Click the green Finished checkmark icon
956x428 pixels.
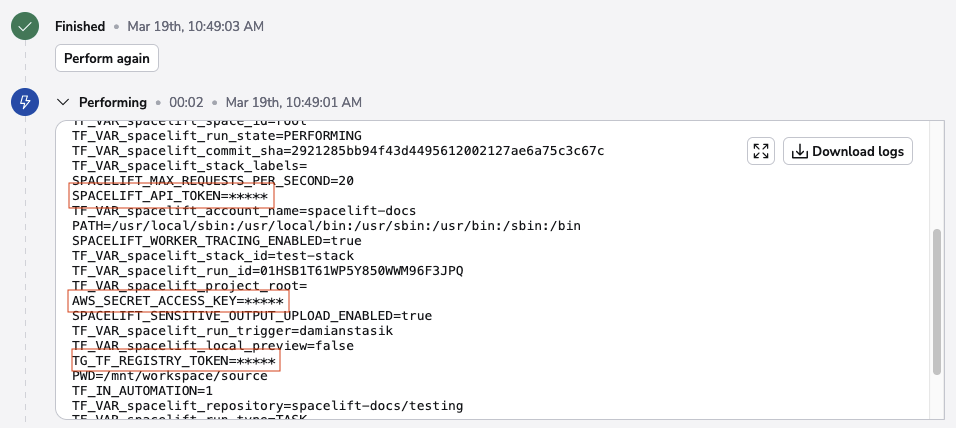tap(24, 27)
